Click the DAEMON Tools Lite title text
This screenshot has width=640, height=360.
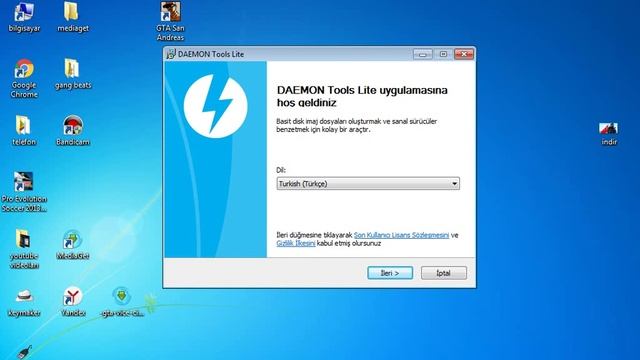click(211, 54)
